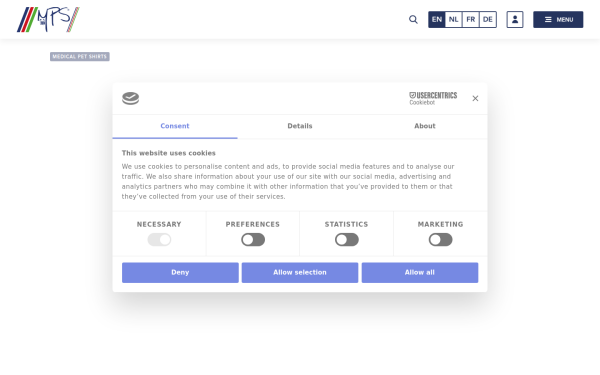600x375 pixels.
Task: Switch to the Details tab
Action: point(300,126)
